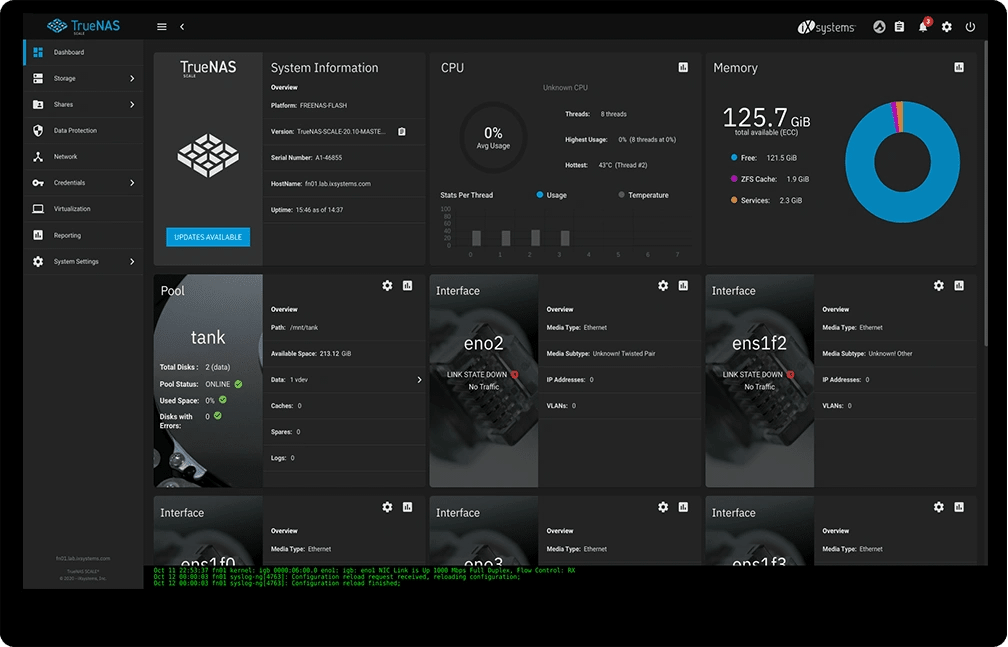This screenshot has width=1008, height=647.
Task: Click the back arrow in top bar
Action: [x=182, y=27]
